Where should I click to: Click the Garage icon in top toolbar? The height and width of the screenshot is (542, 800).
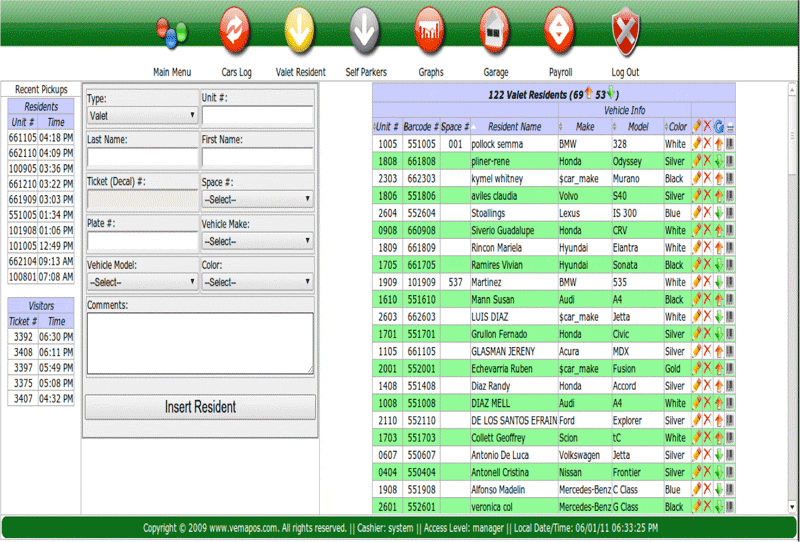click(x=495, y=30)
